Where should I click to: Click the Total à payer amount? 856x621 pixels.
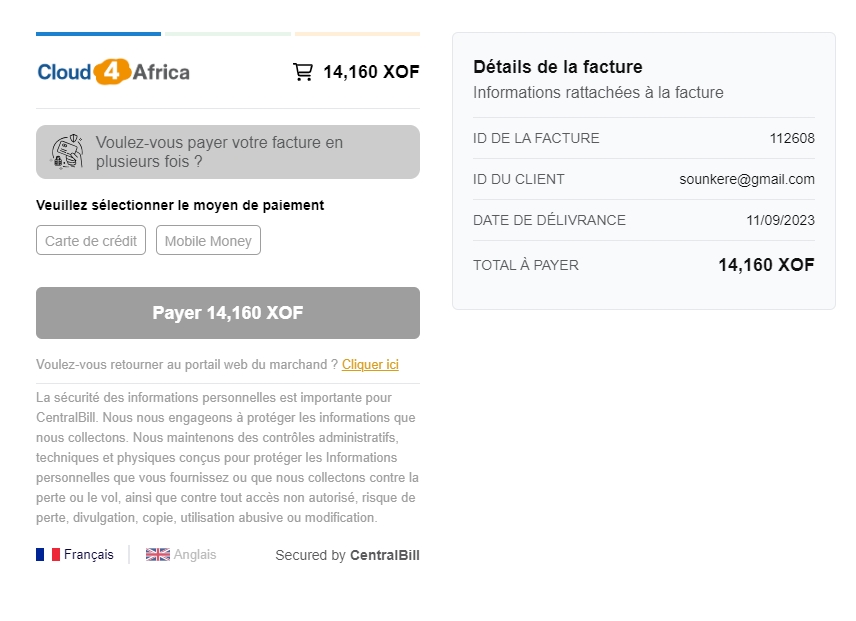[766, 265]
